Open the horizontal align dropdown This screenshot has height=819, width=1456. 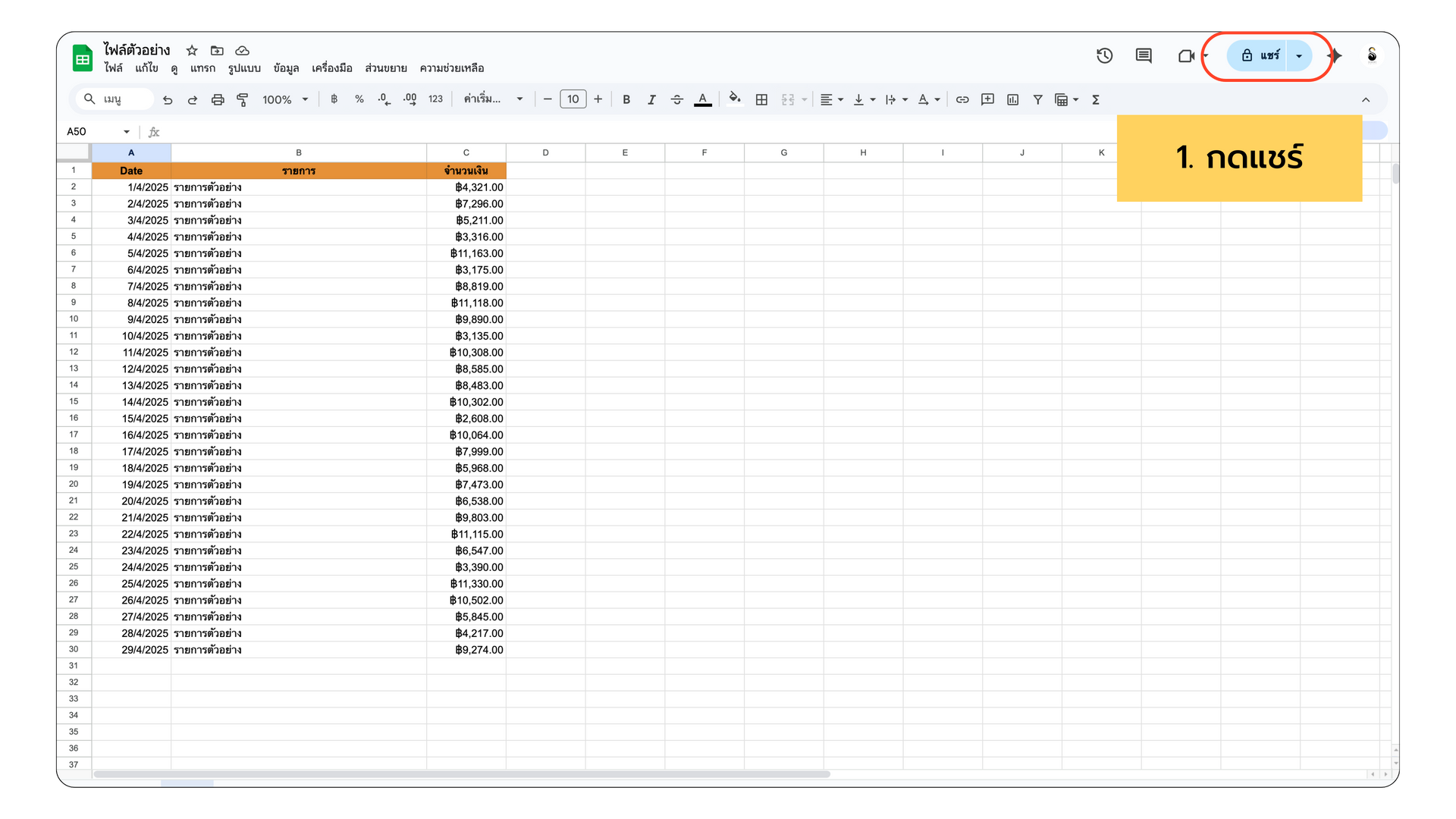tap(832, 99)
